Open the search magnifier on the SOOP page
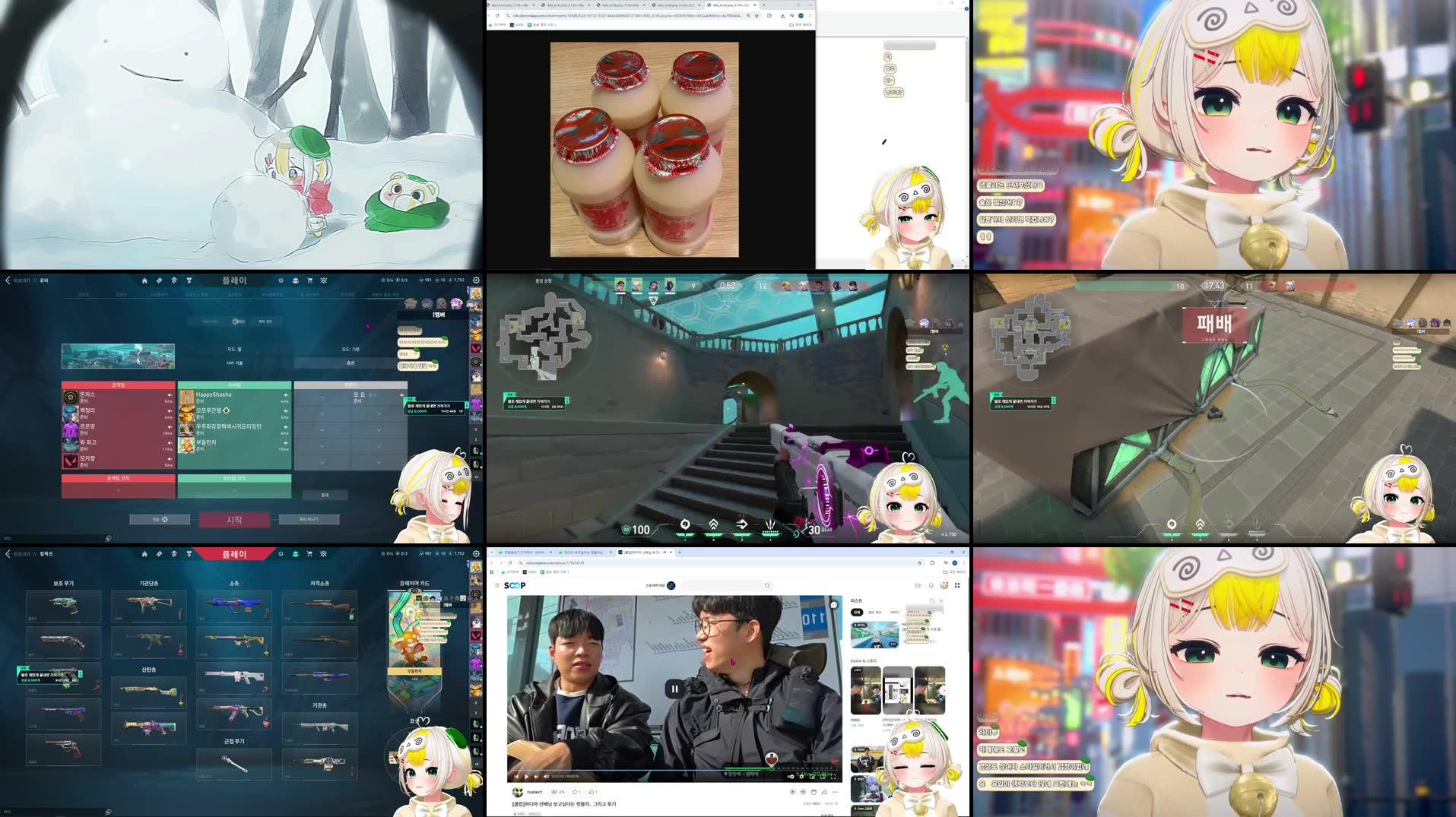The width and height of the screenshot is (1456, 817). (x=767, y=584)
